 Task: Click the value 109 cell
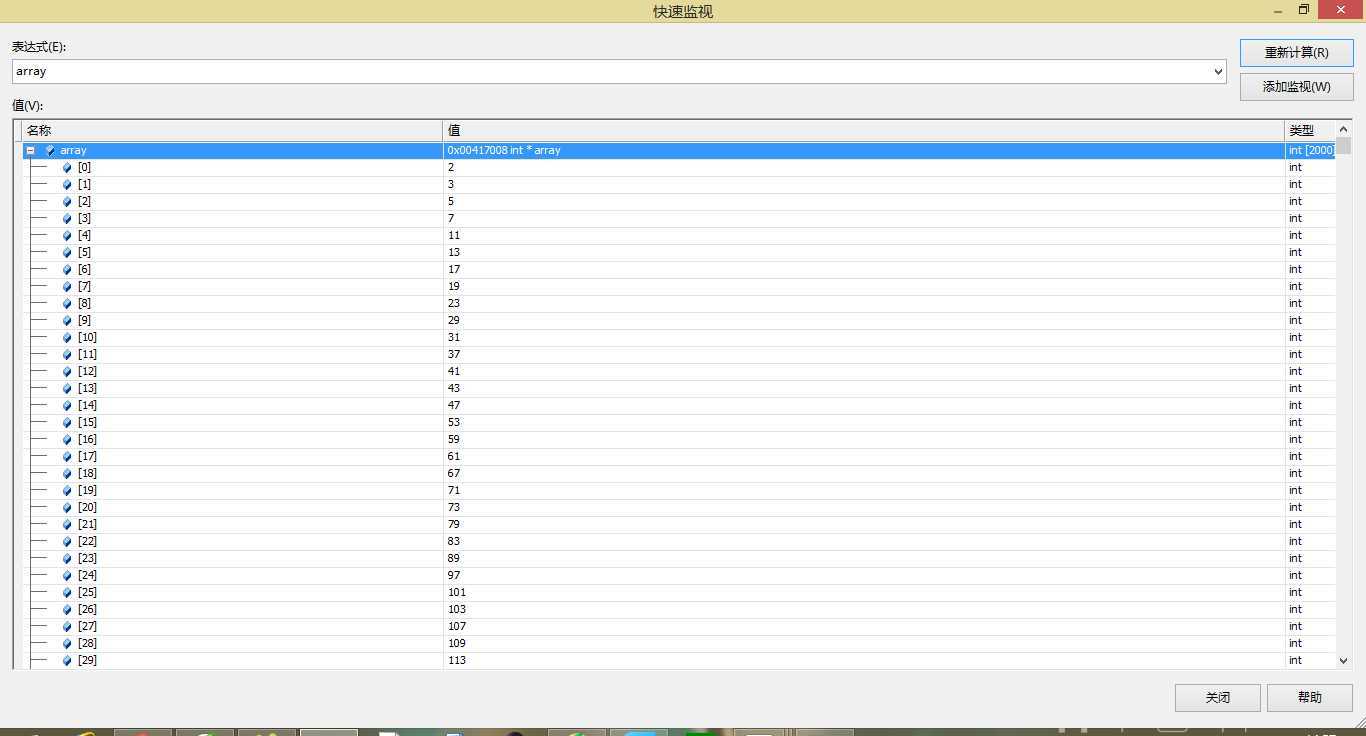(x=864, y=643)
